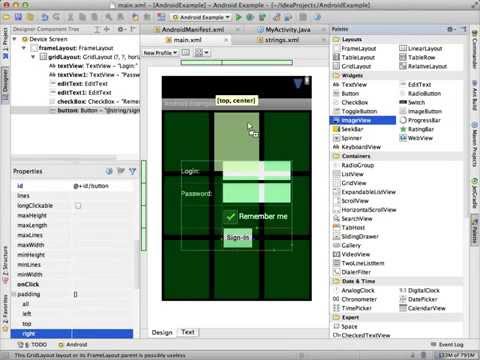Collapse the padding property group
480x360 pixels.
(14, 294)
